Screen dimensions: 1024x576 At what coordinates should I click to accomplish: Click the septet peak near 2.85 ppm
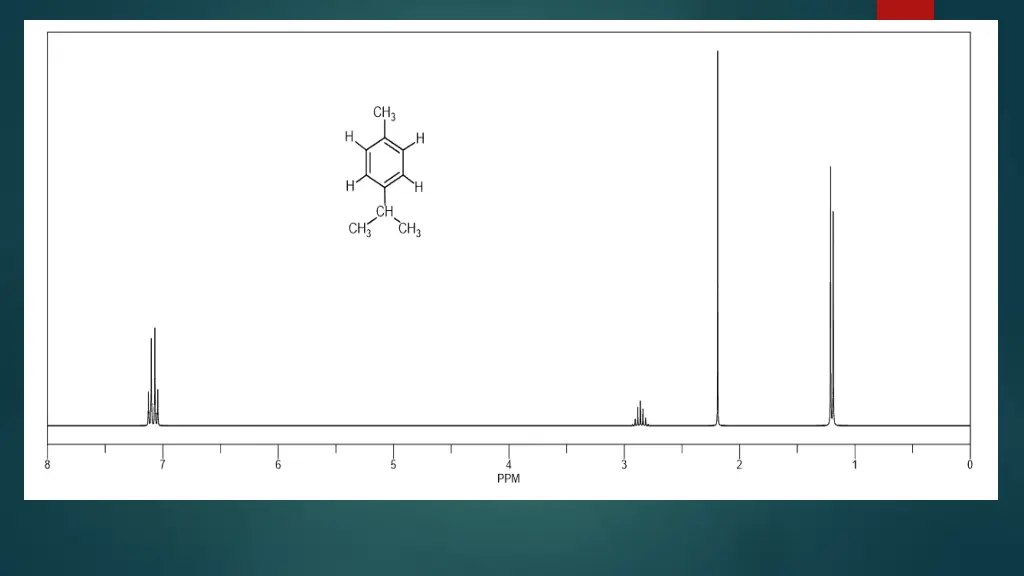point(640,413)
